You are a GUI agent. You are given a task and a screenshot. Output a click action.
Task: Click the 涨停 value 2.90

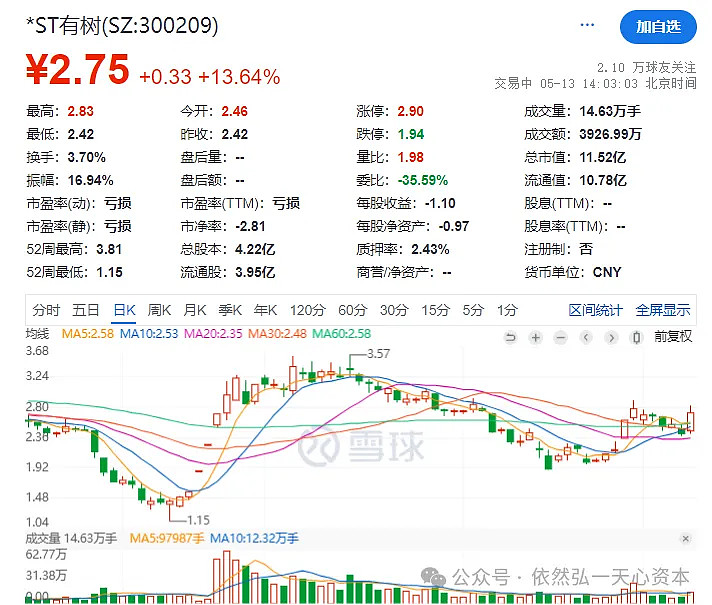point(410,111)
